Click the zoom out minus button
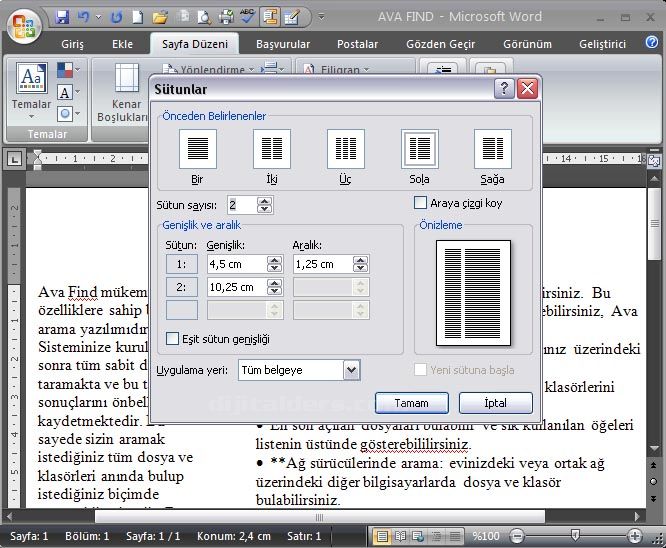The width and height of the screenshot is (666, 548). (517, 536)
